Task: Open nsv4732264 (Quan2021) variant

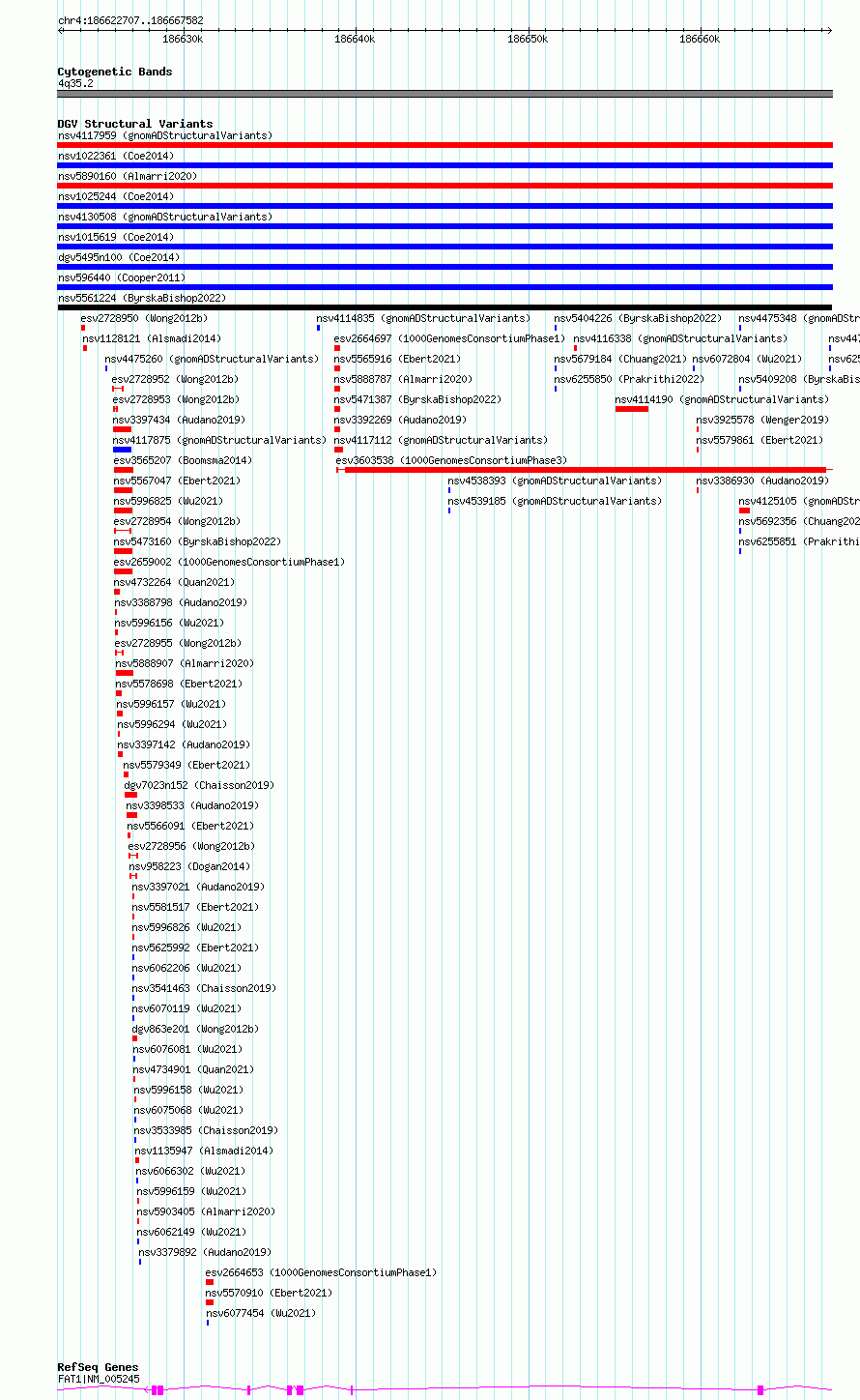Action: [174, 582]
